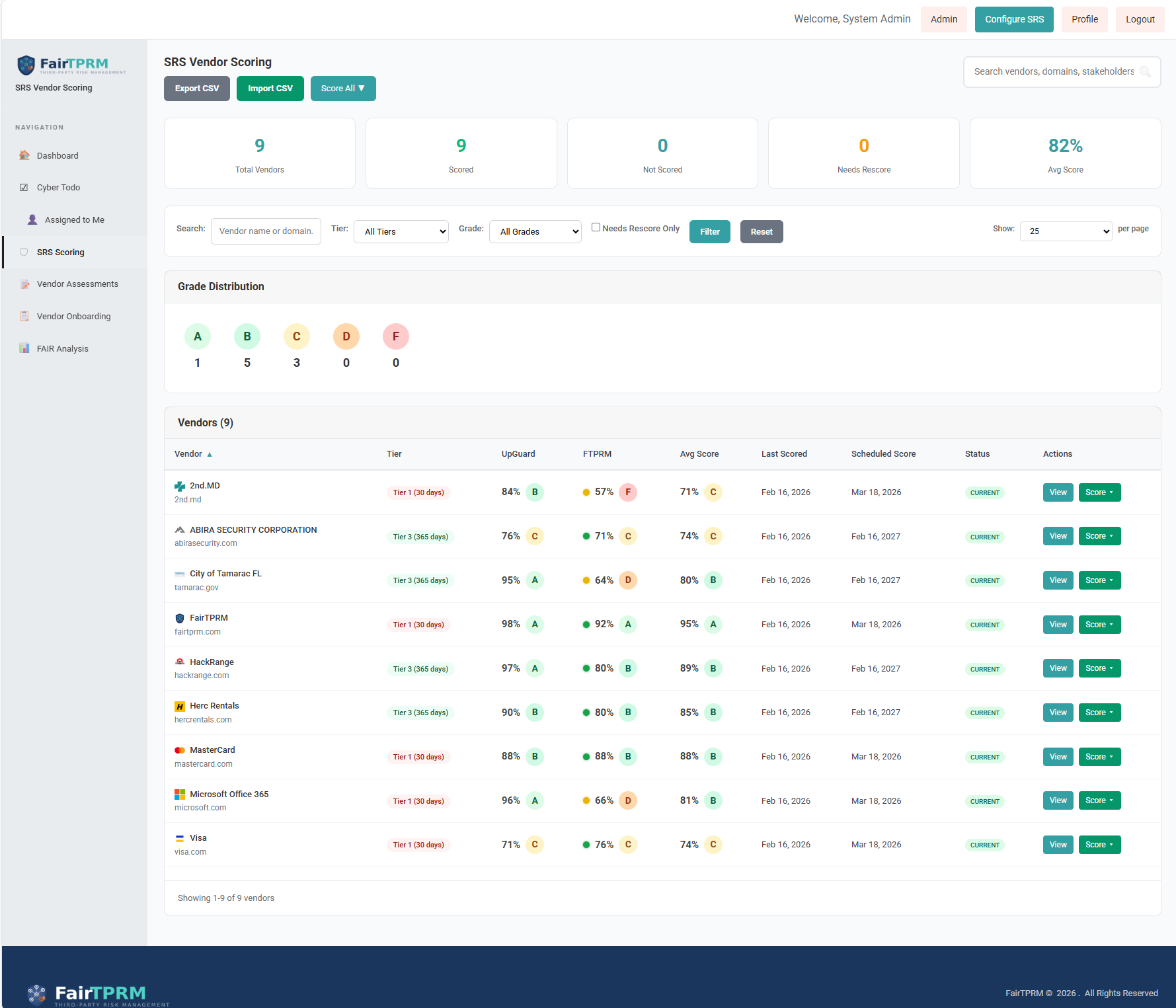The image size is (1176, 1008).
Task: Click the Dashboard house icon in sidebar
Action: (x=24, y=155)
